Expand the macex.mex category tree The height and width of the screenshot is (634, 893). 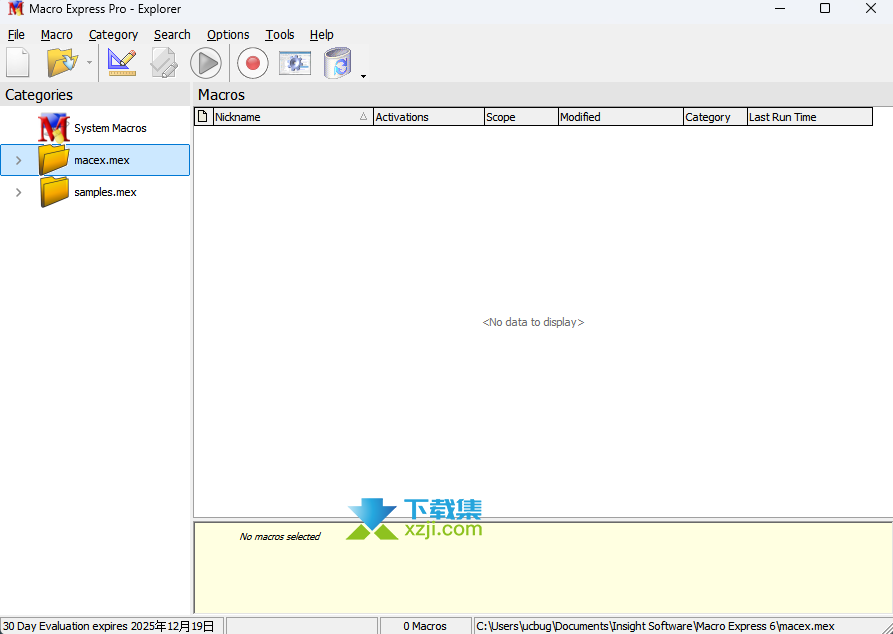[x=18, y=160]
